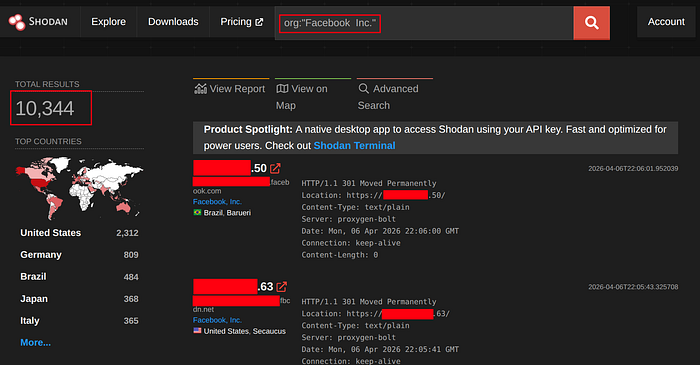Viewport: 700px width, 365px height.
Task: Open the Pricing external link
Action: coord(242,22)
